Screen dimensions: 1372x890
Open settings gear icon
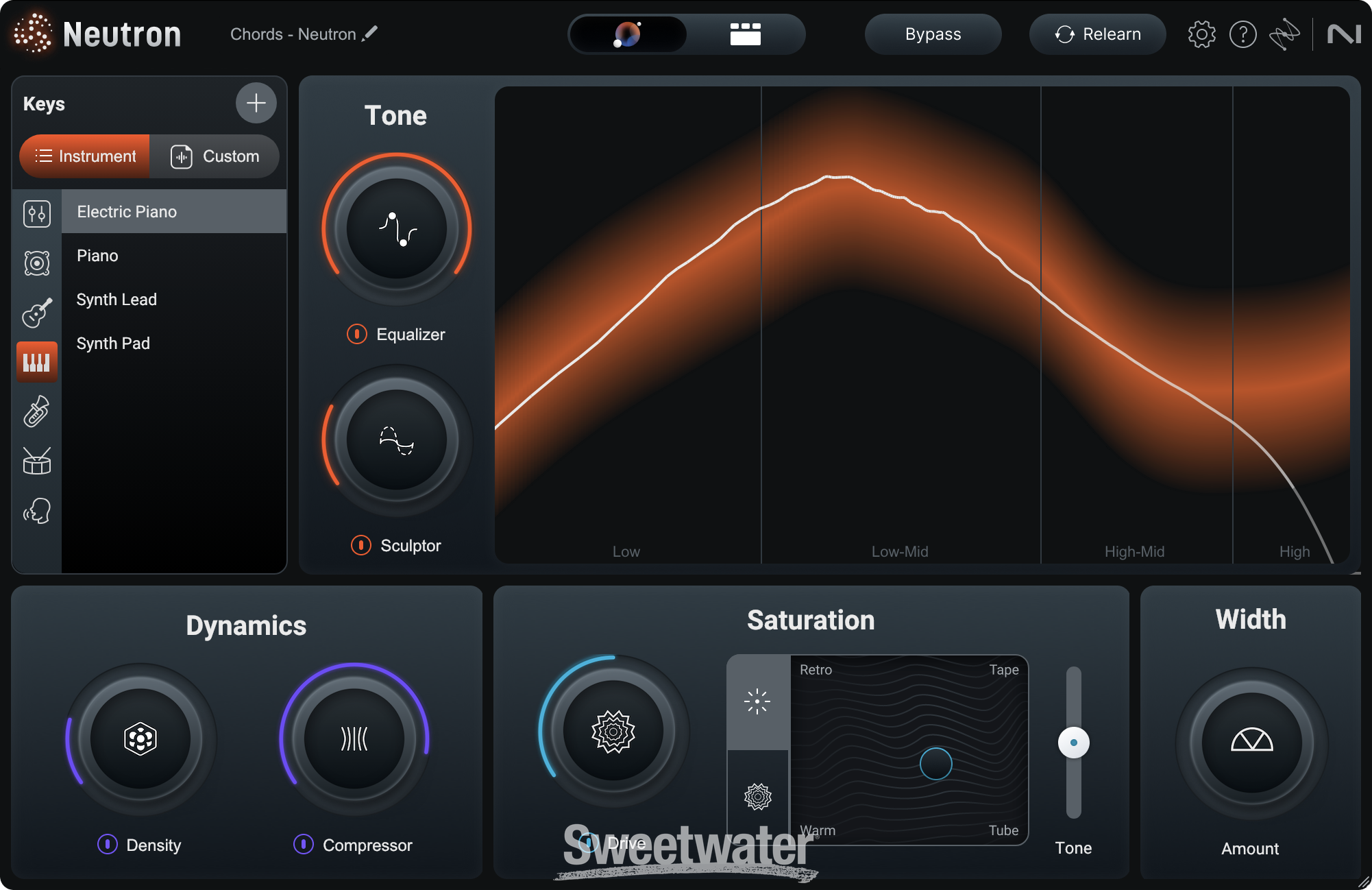tap(1201, 34)
